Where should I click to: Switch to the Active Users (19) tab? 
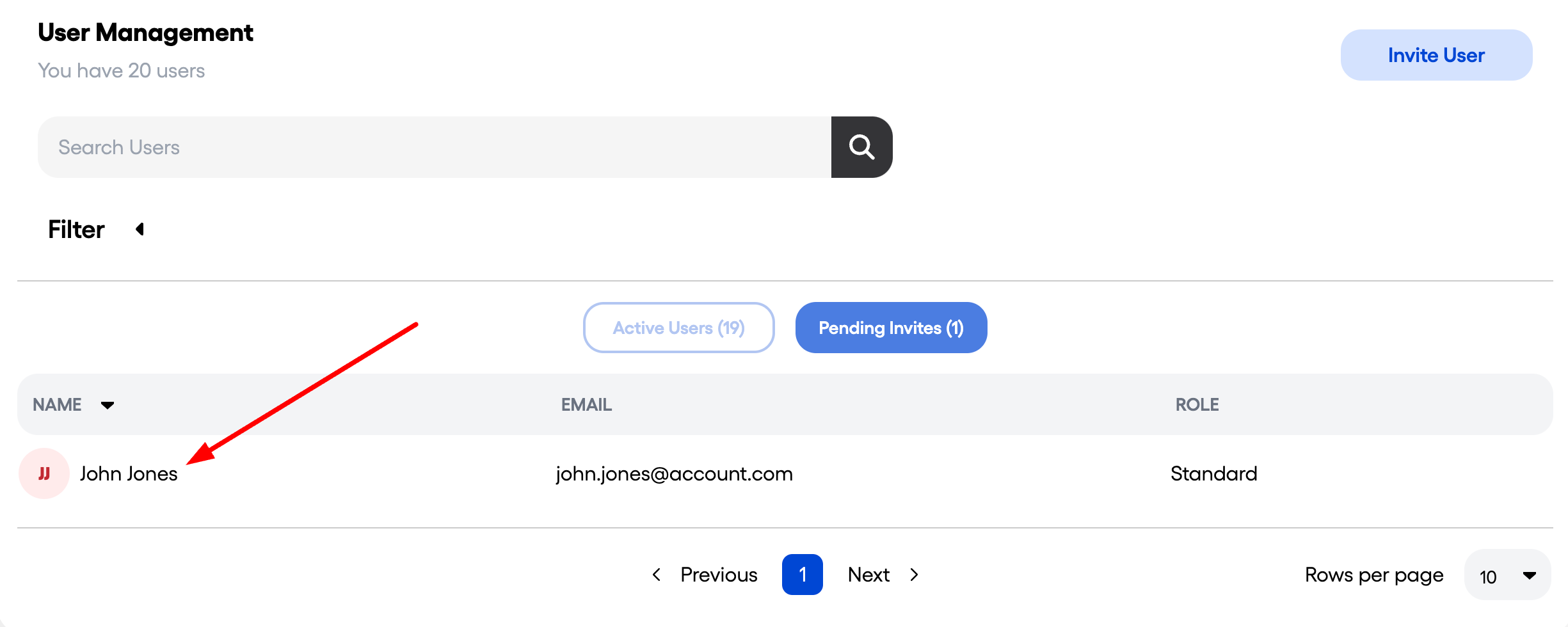pyautogui.click(x=679, y=328)
